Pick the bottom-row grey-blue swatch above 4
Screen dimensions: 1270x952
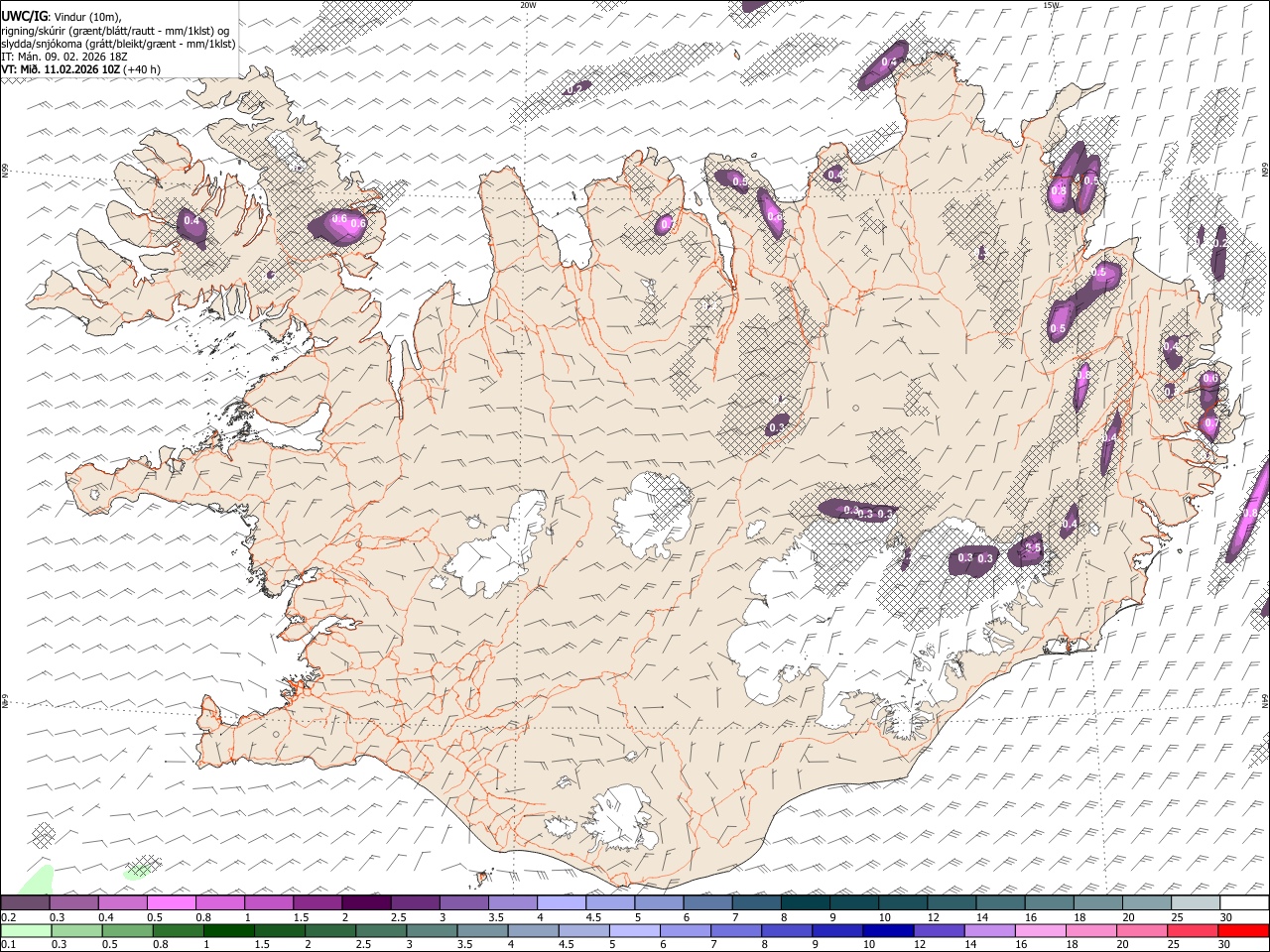[x=533, y=930]
